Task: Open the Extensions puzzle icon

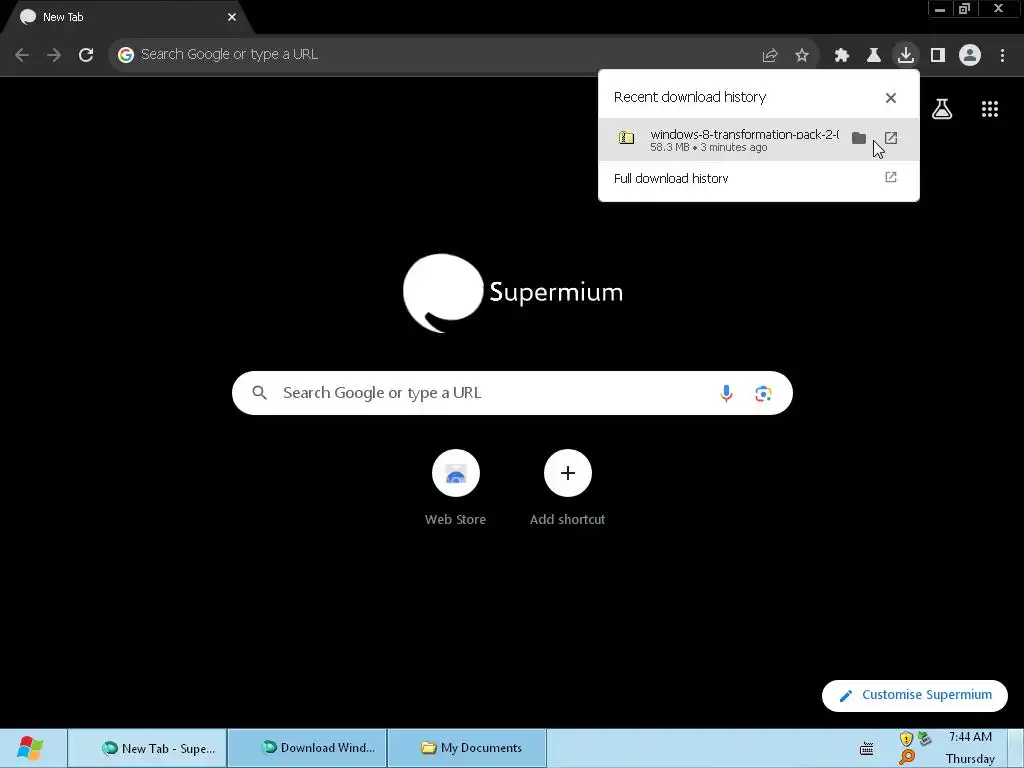Action: 842,55
